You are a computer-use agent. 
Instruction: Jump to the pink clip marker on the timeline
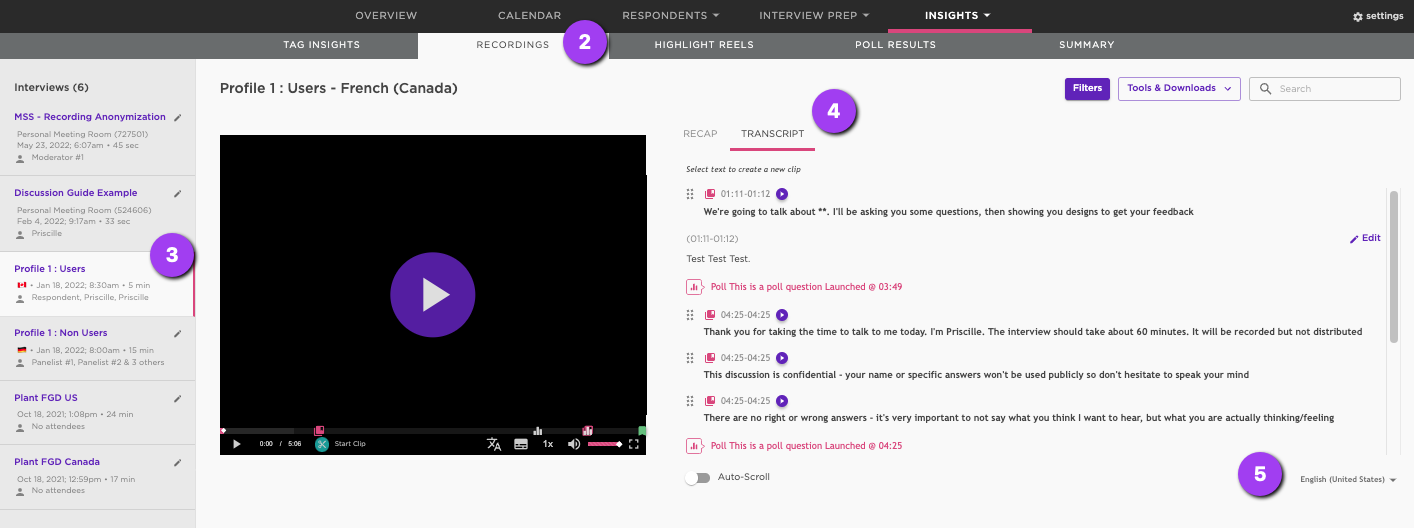(x=319, y=431)
